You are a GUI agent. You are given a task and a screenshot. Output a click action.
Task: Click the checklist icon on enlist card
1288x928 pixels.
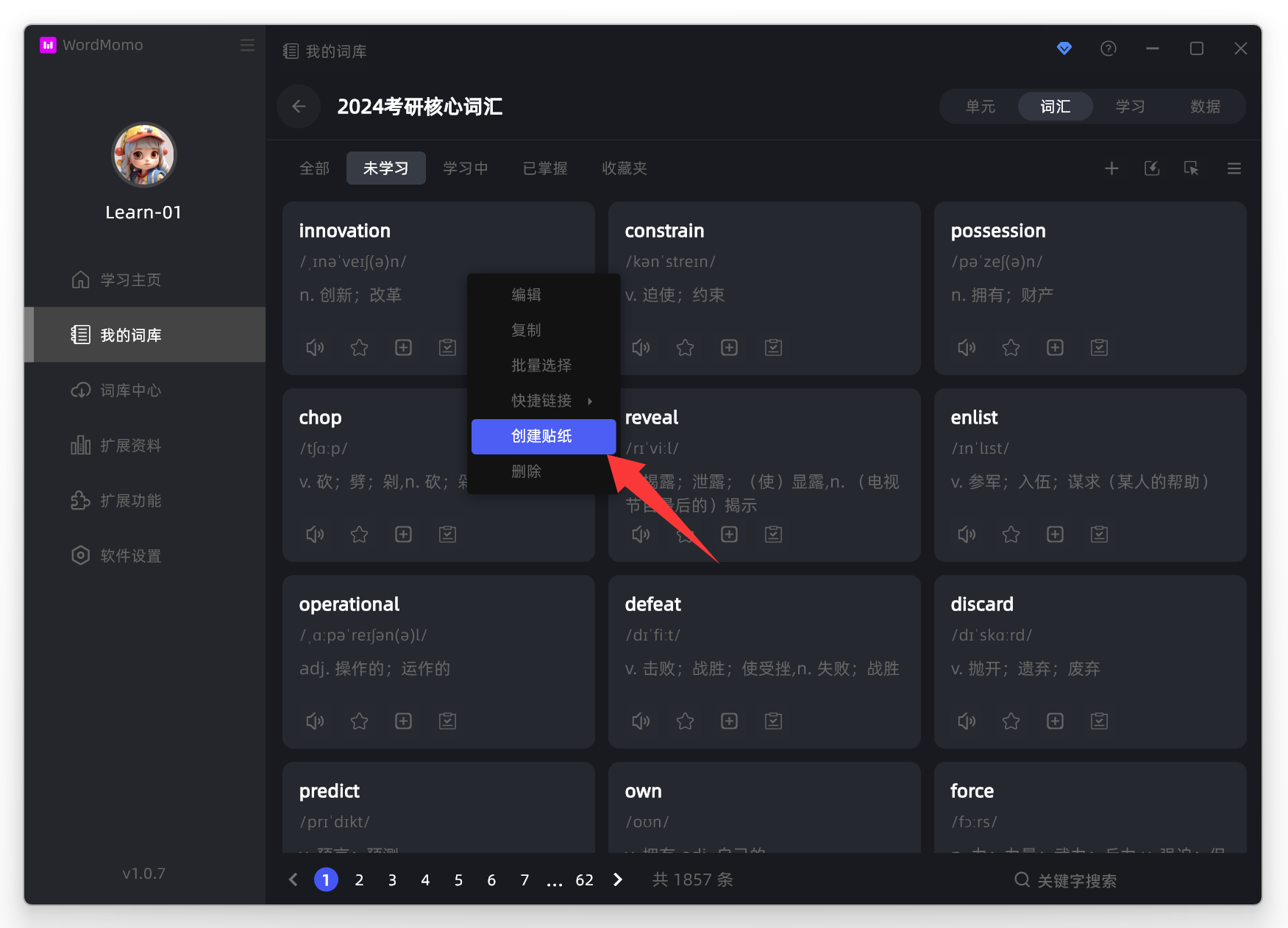tap(1099, 535)
